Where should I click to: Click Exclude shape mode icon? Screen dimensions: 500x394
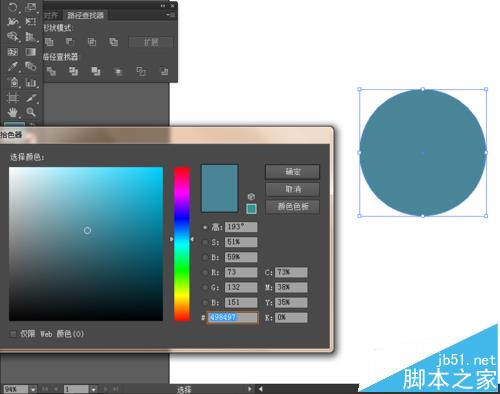pos(114,42)
